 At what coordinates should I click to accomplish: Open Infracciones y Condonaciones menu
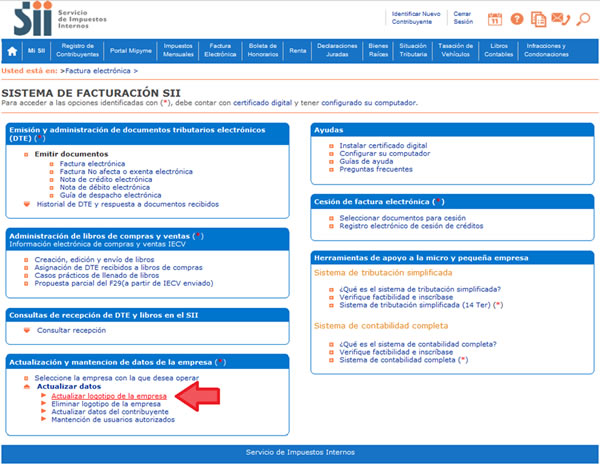point(546,50)
